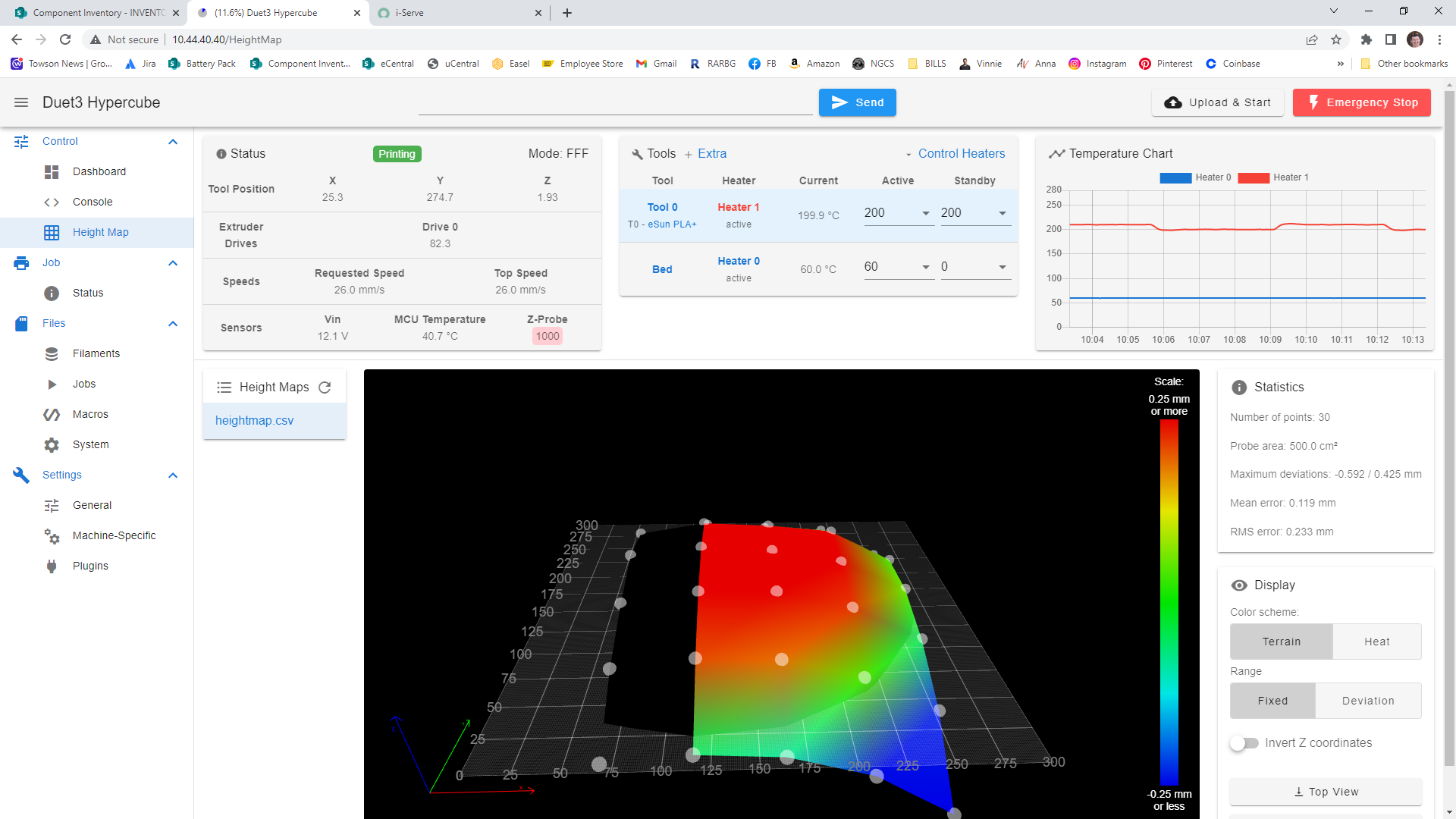
Task: Click the Job printer icon
Action: point(21,263)
